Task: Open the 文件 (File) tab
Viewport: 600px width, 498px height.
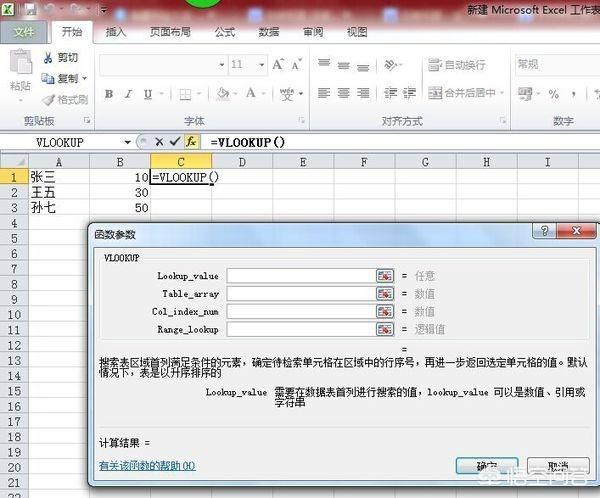Action: pos(23,32)
